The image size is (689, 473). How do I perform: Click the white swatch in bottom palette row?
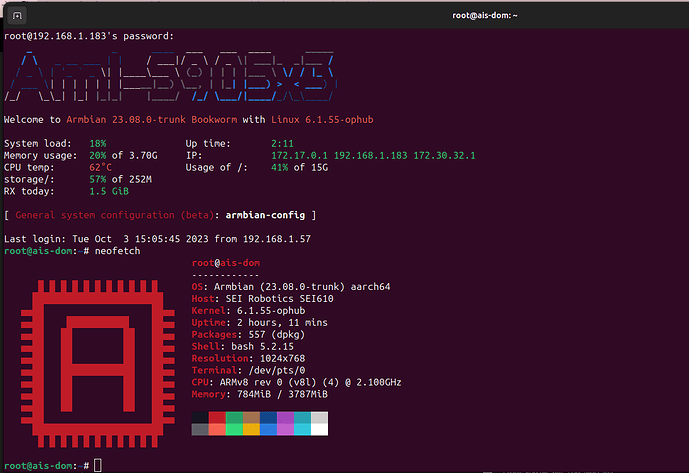(319, 429)
